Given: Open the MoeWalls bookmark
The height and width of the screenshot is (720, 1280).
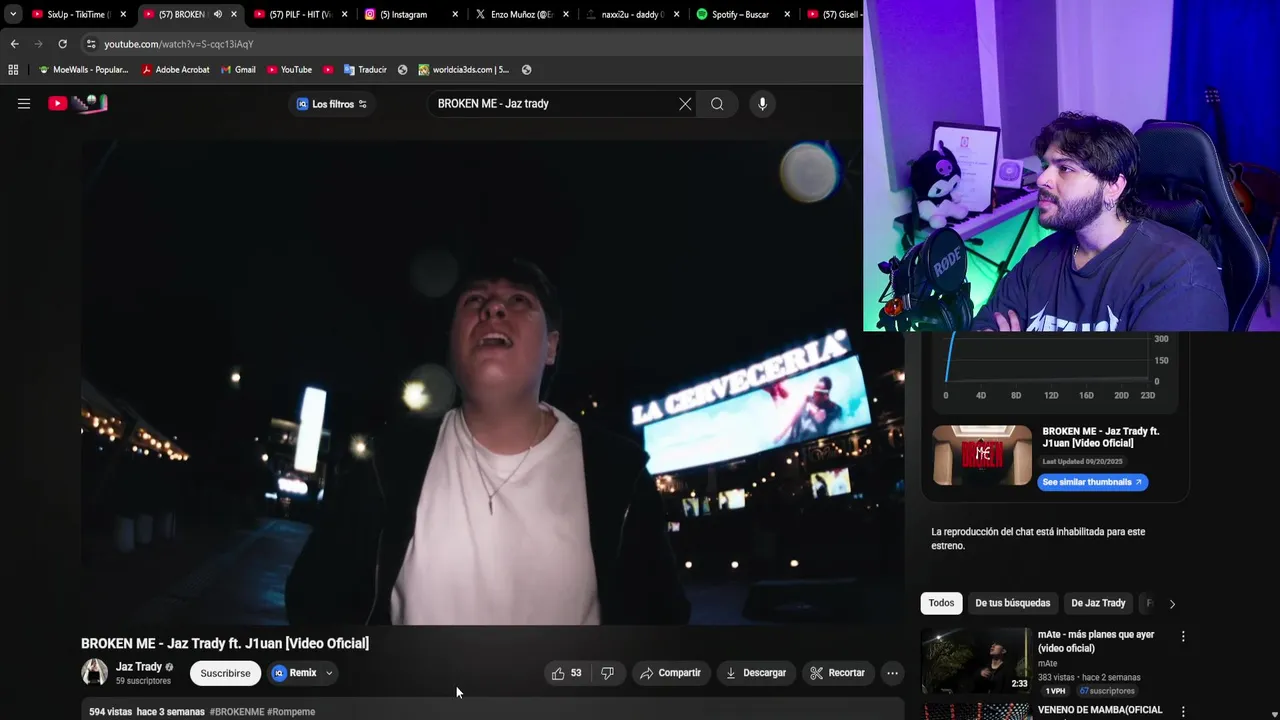Looking at the screenshot, I should click(x=84, y=70).
